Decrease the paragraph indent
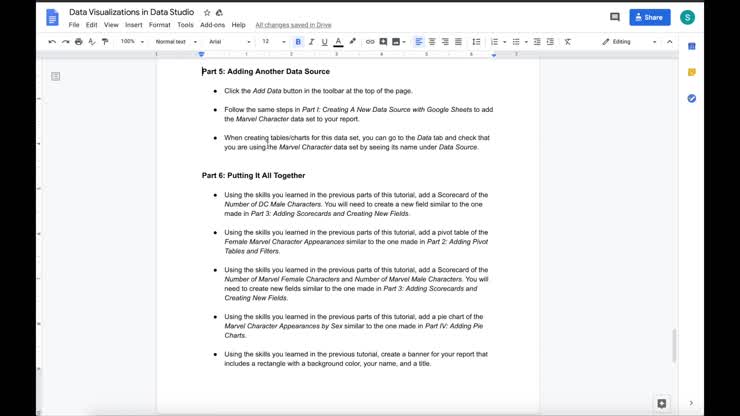Viewport: 740px width, 416px height. coord(537,42)
